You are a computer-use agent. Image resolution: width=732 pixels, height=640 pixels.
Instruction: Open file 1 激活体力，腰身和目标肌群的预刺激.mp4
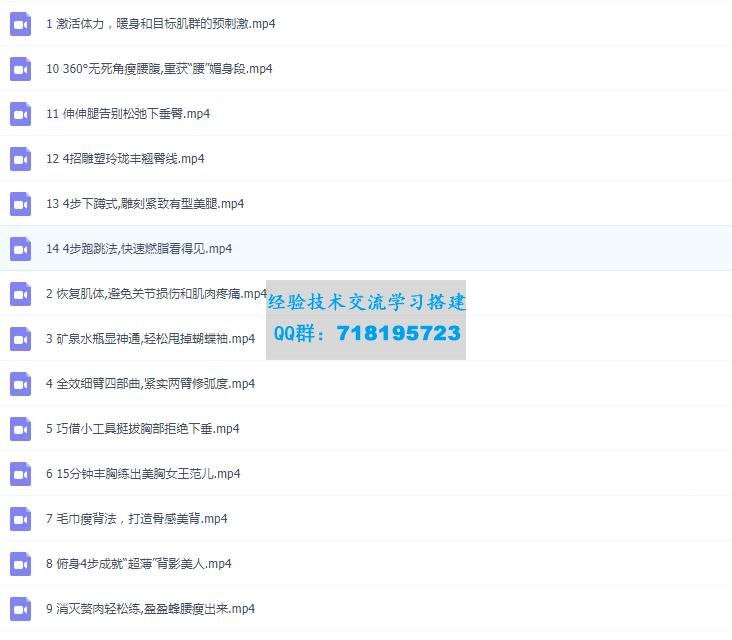[x=161, y=23]
